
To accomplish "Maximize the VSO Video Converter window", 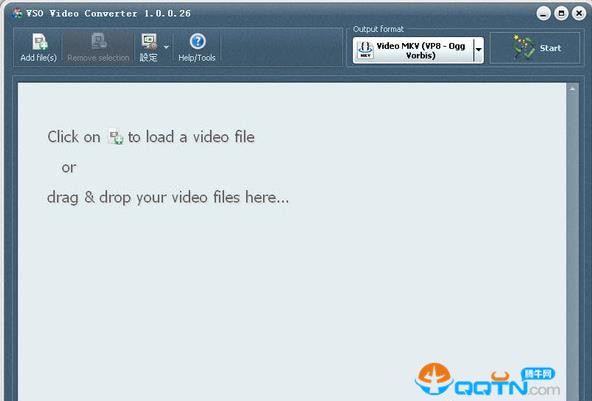I will coord(561,14).
